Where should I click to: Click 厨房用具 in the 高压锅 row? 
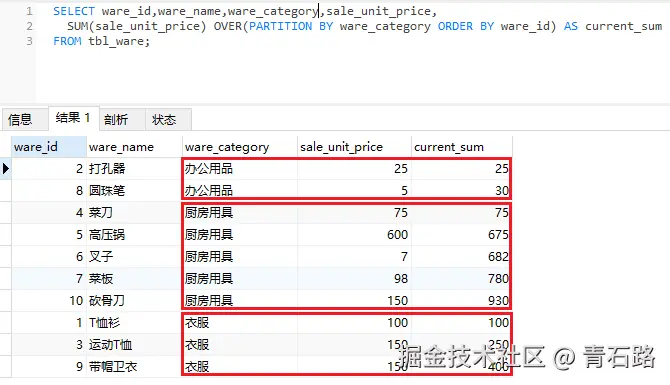tap(209, 235)
